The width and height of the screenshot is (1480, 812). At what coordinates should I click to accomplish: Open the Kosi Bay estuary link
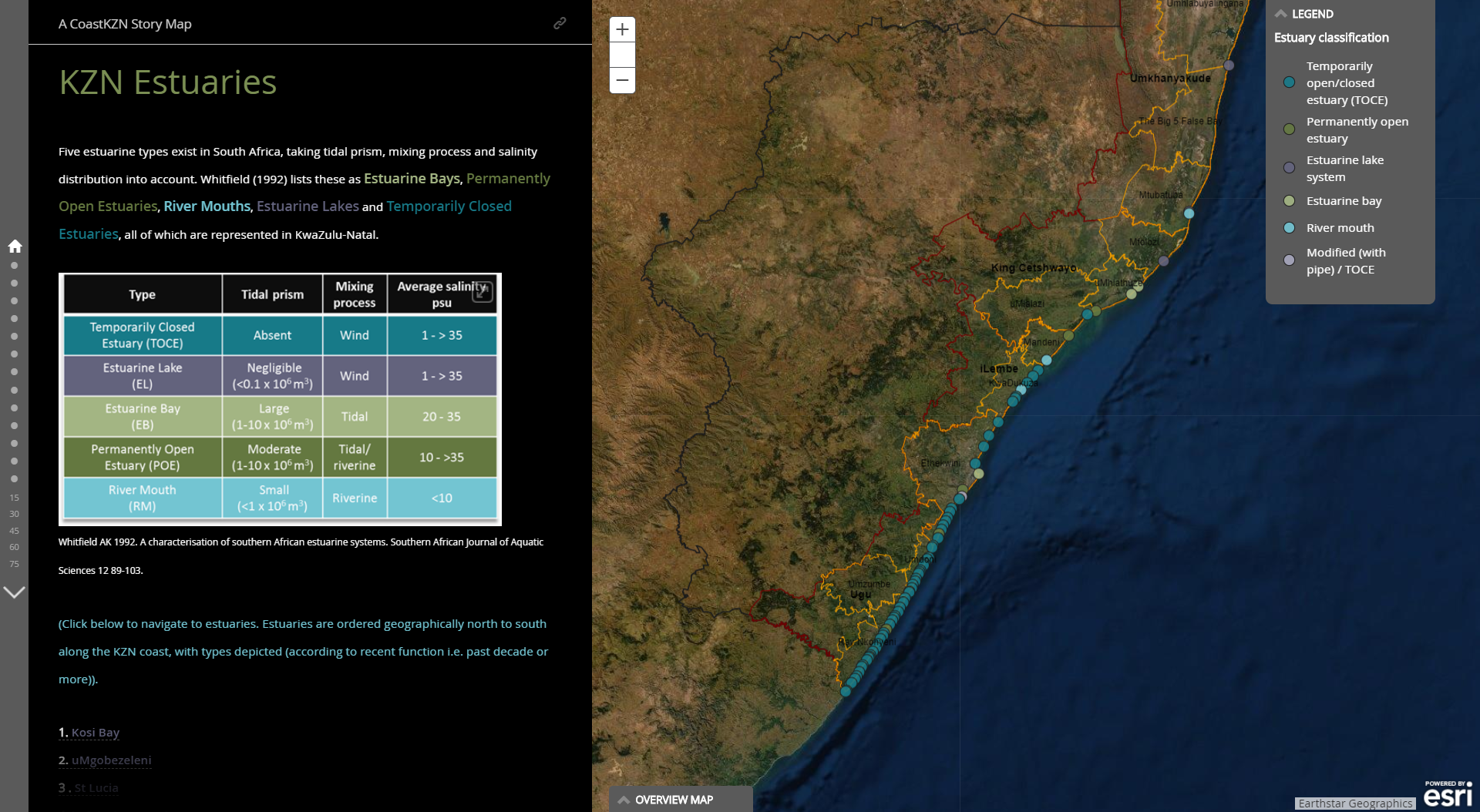(x=95, y=732)
